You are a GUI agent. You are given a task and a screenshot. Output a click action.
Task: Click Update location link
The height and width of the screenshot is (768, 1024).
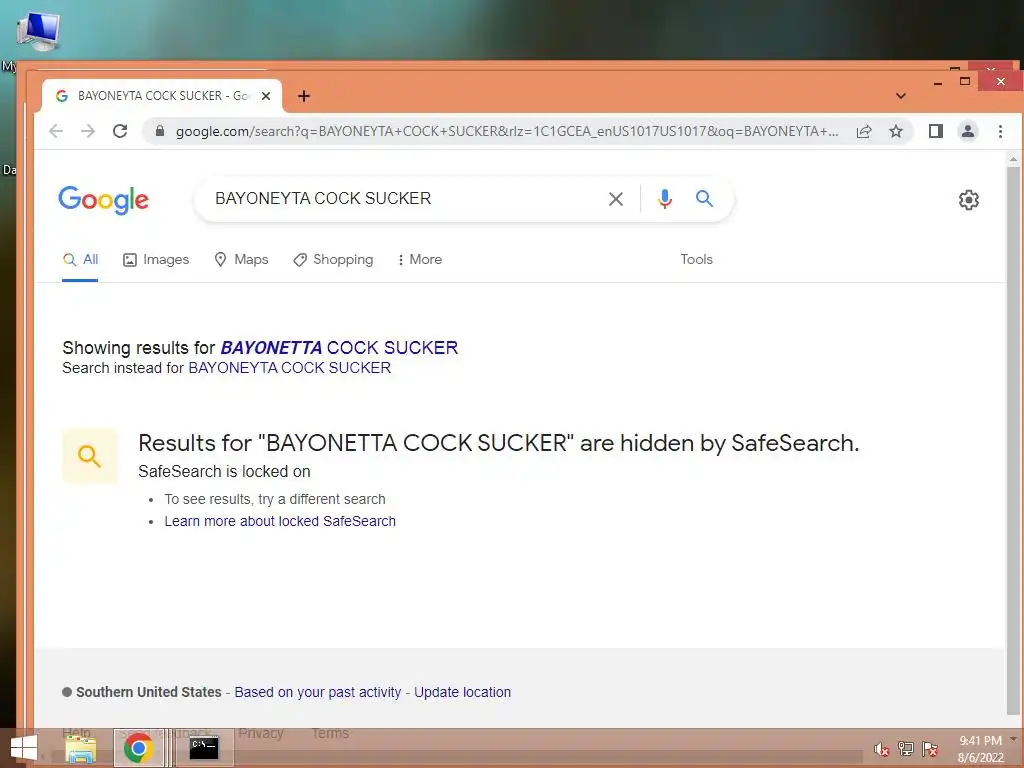[x=462, y=692]
